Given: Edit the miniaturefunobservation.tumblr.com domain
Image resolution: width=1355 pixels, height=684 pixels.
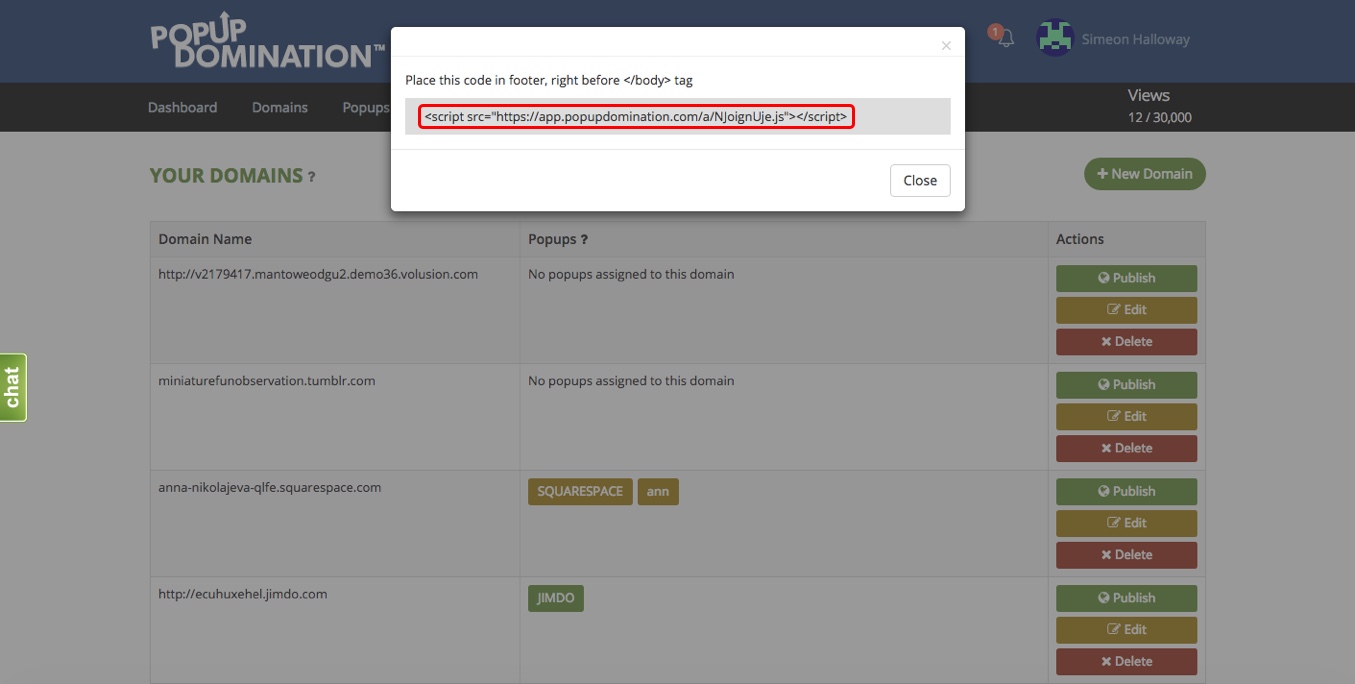Looking at the screenshot, I should tap(1126, 417).
